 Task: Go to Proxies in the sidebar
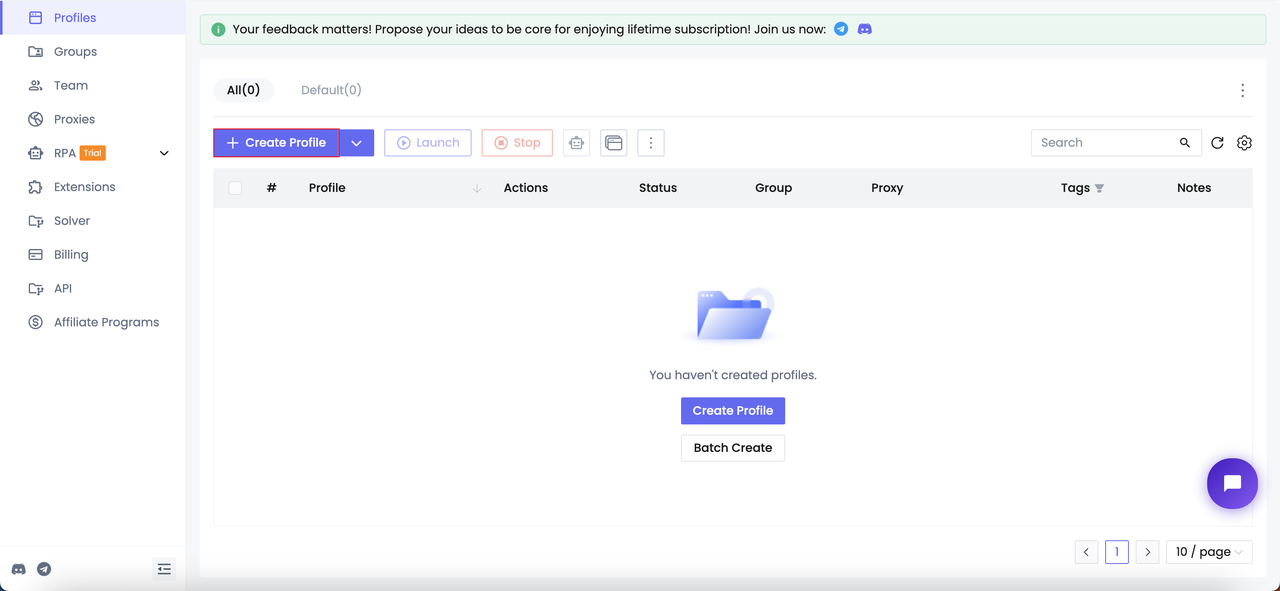click(74, 119)
